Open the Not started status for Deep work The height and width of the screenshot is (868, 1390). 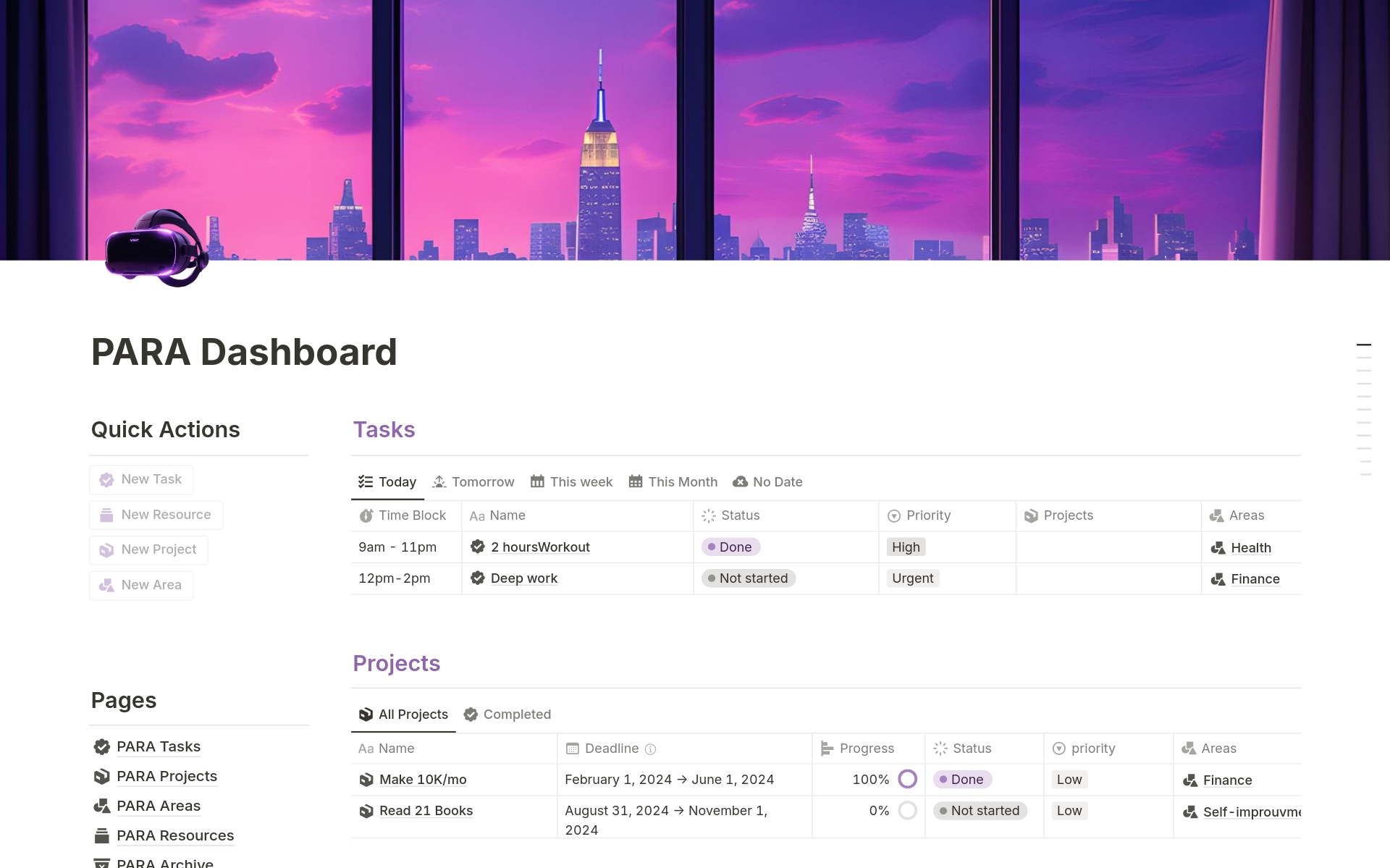point(748,578)
